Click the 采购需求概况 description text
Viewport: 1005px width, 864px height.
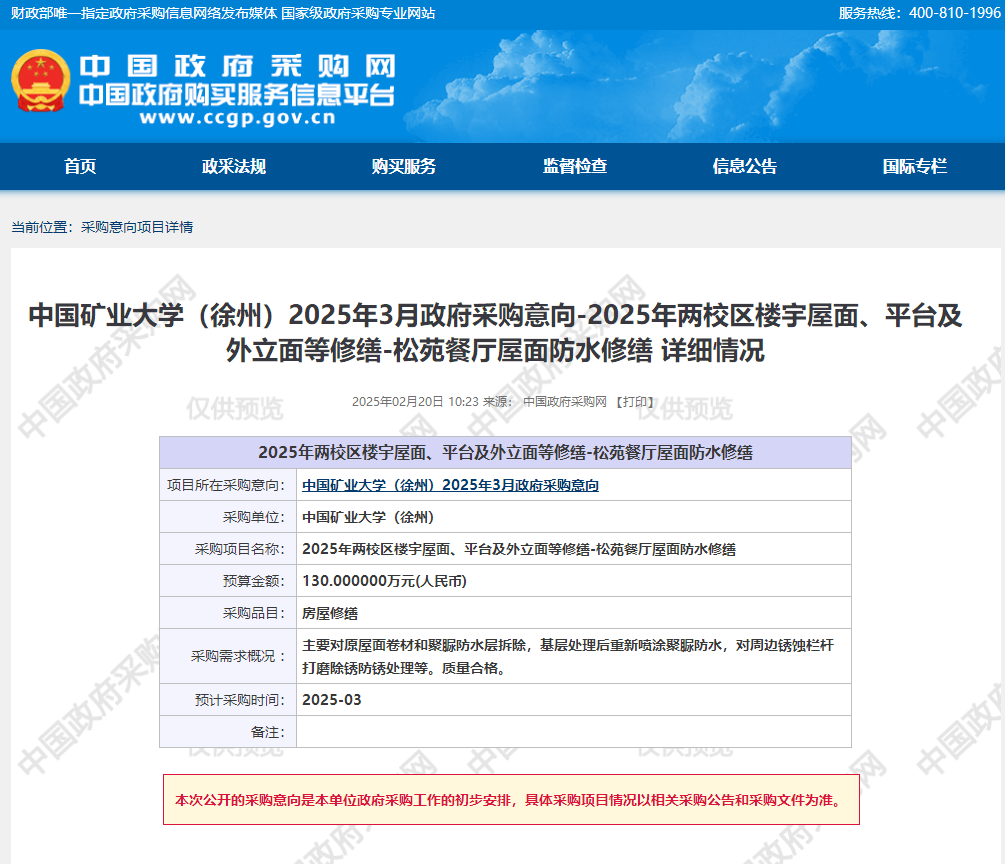click(x=568, y=656)
